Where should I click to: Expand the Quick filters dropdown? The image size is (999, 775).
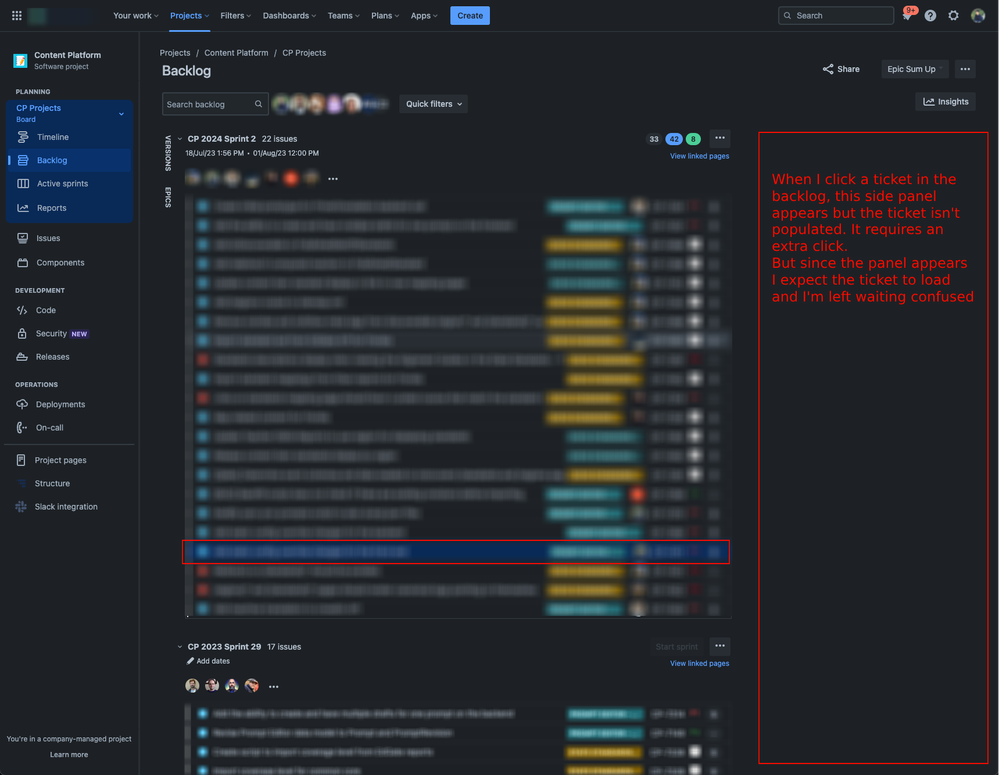(x=432, y=104)
